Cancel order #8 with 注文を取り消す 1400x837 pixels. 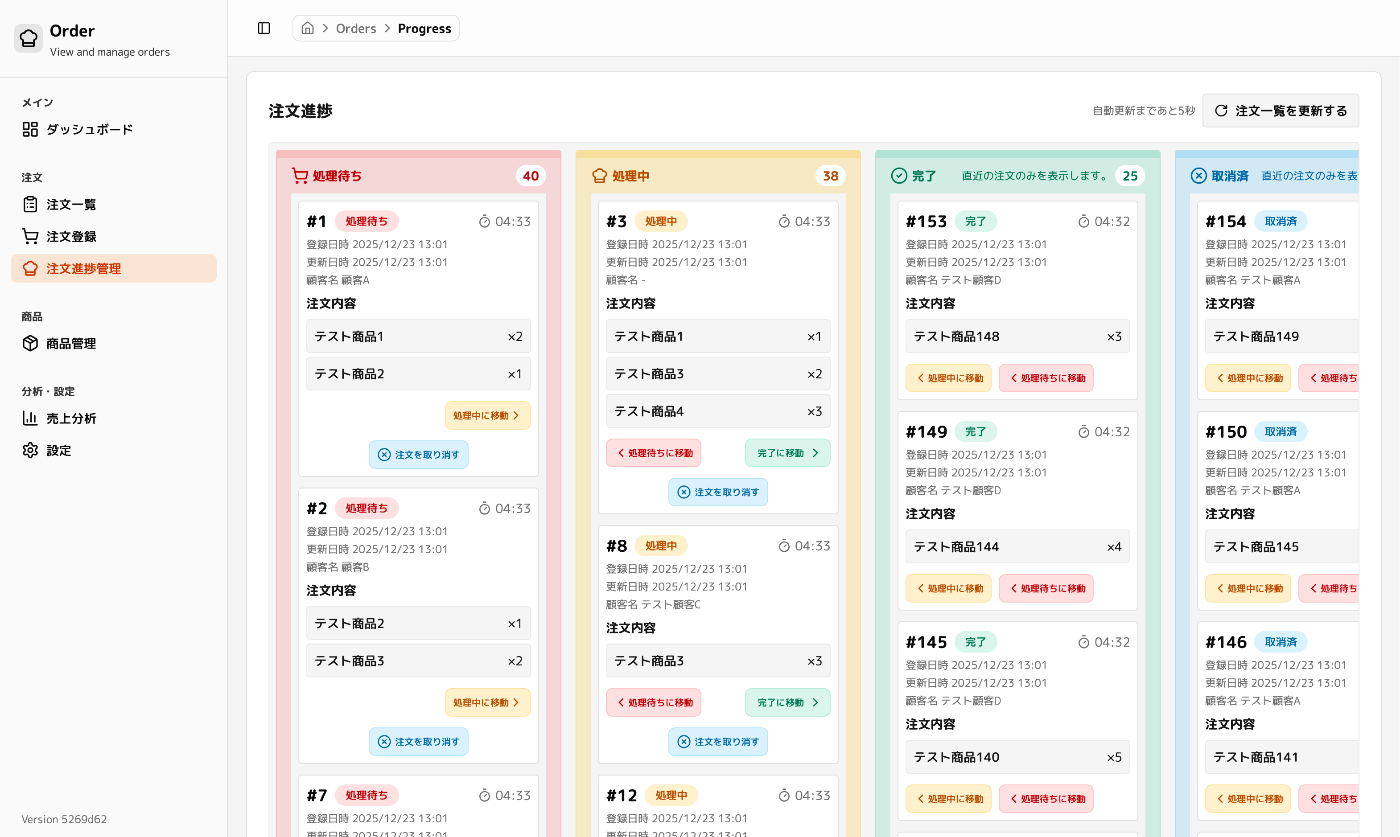(x=718, y=741)
